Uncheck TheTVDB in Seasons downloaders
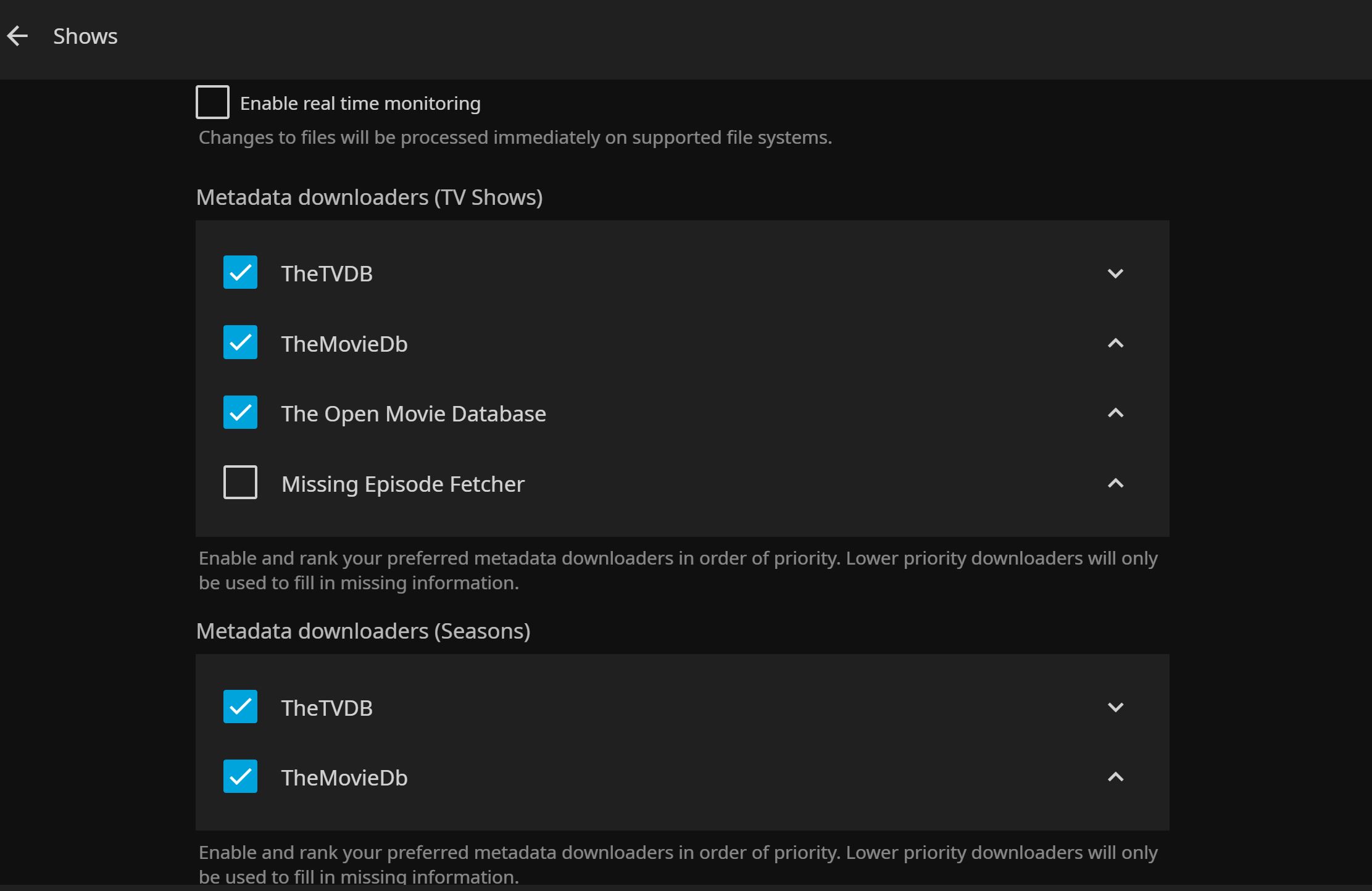1372x891 pixels. pyautogui.click(x=240, y=707)
